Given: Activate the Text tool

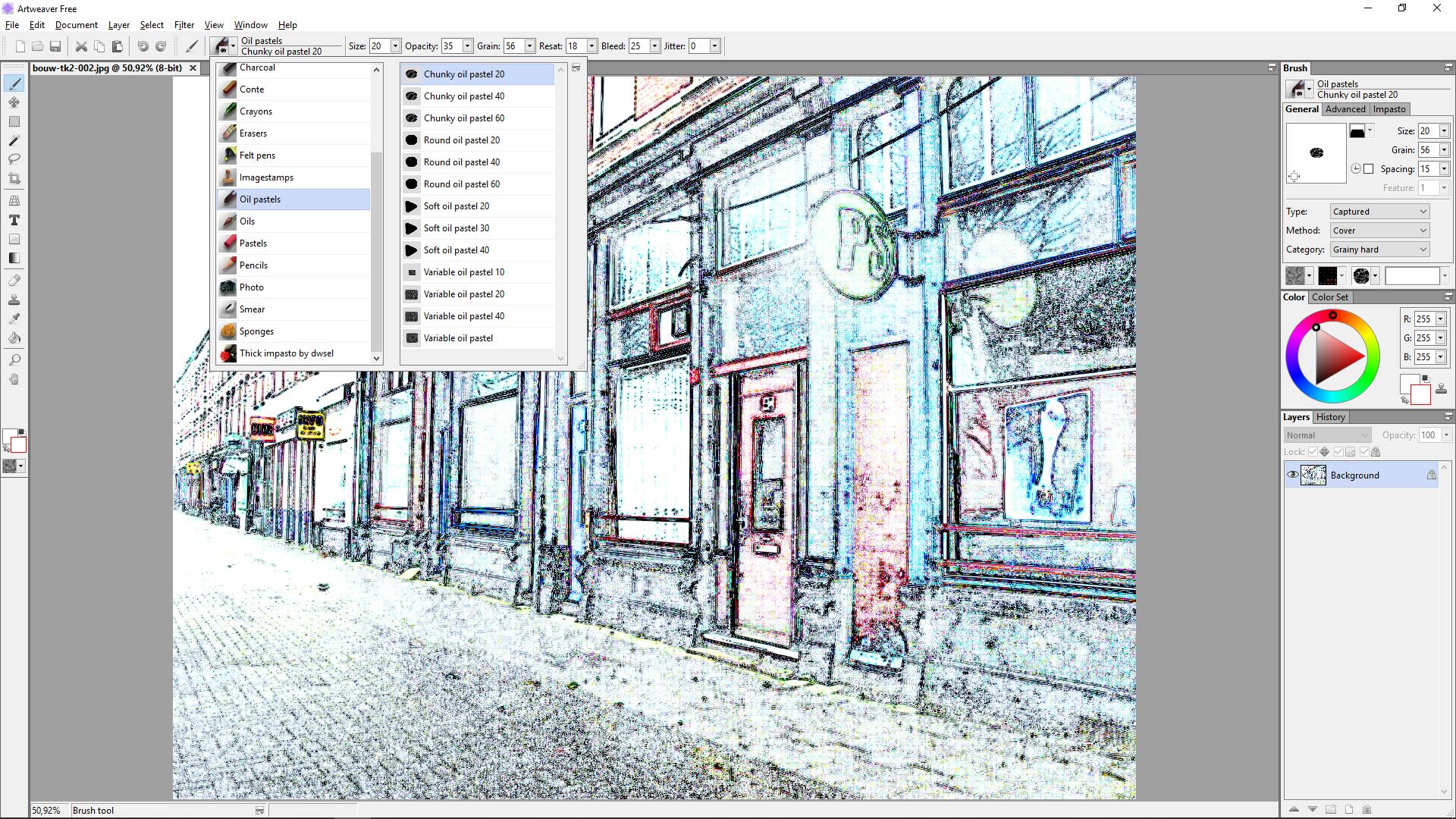Looking at the screenshot, I should click(x=14, y=220).
